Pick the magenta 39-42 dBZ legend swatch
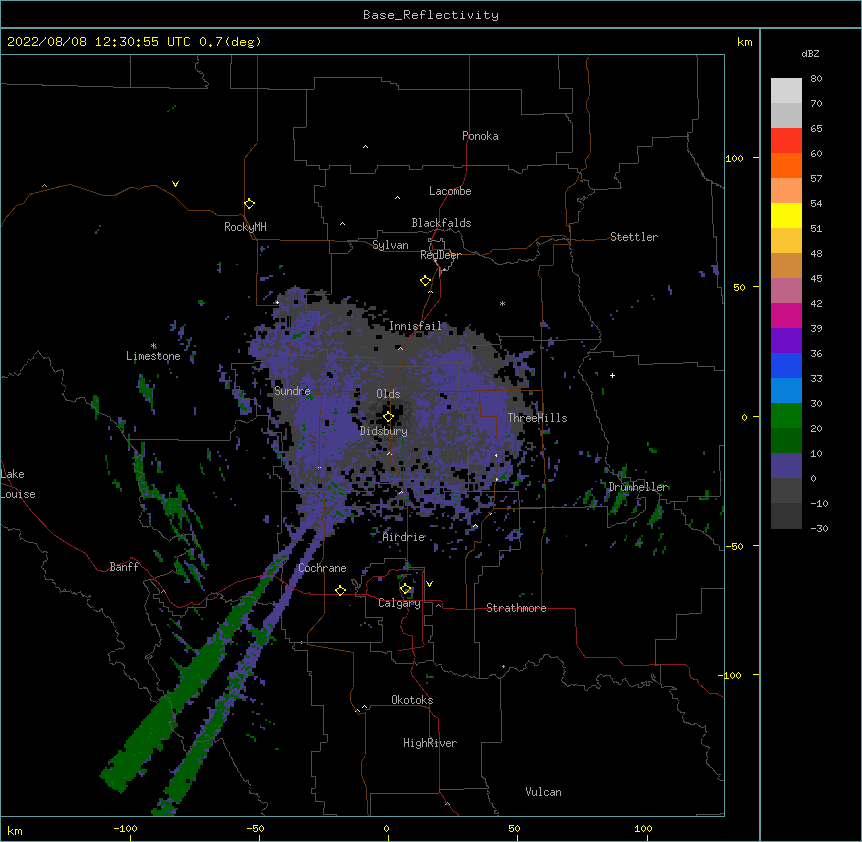The image size is (862, 842). (x=786, y=316)
